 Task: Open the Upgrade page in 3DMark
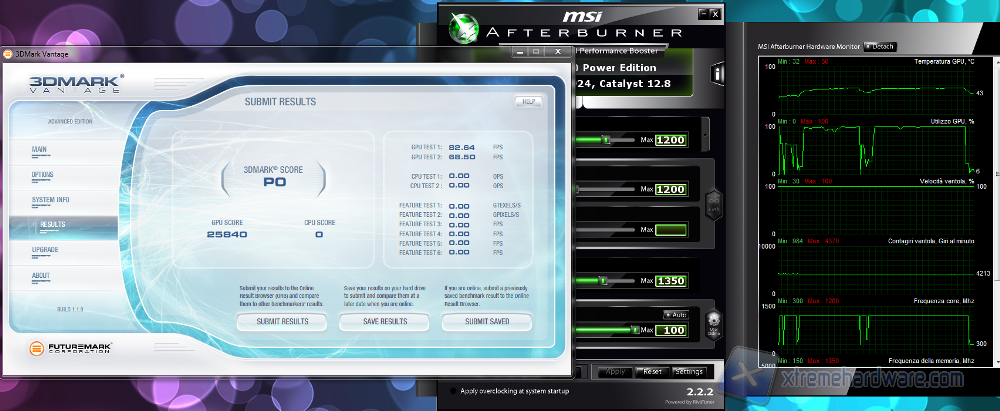coord(46,250)
